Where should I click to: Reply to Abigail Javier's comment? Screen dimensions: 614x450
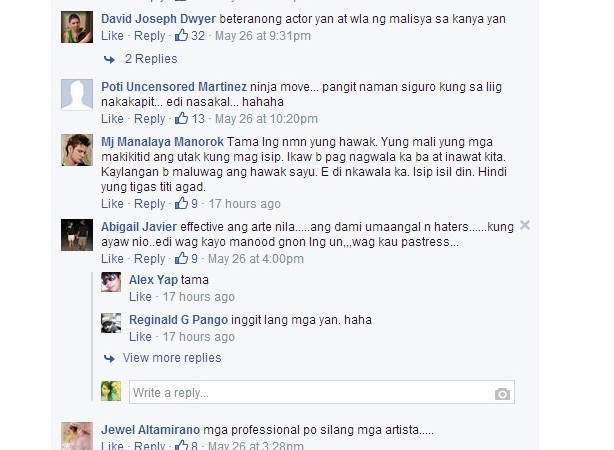point(150,258)
